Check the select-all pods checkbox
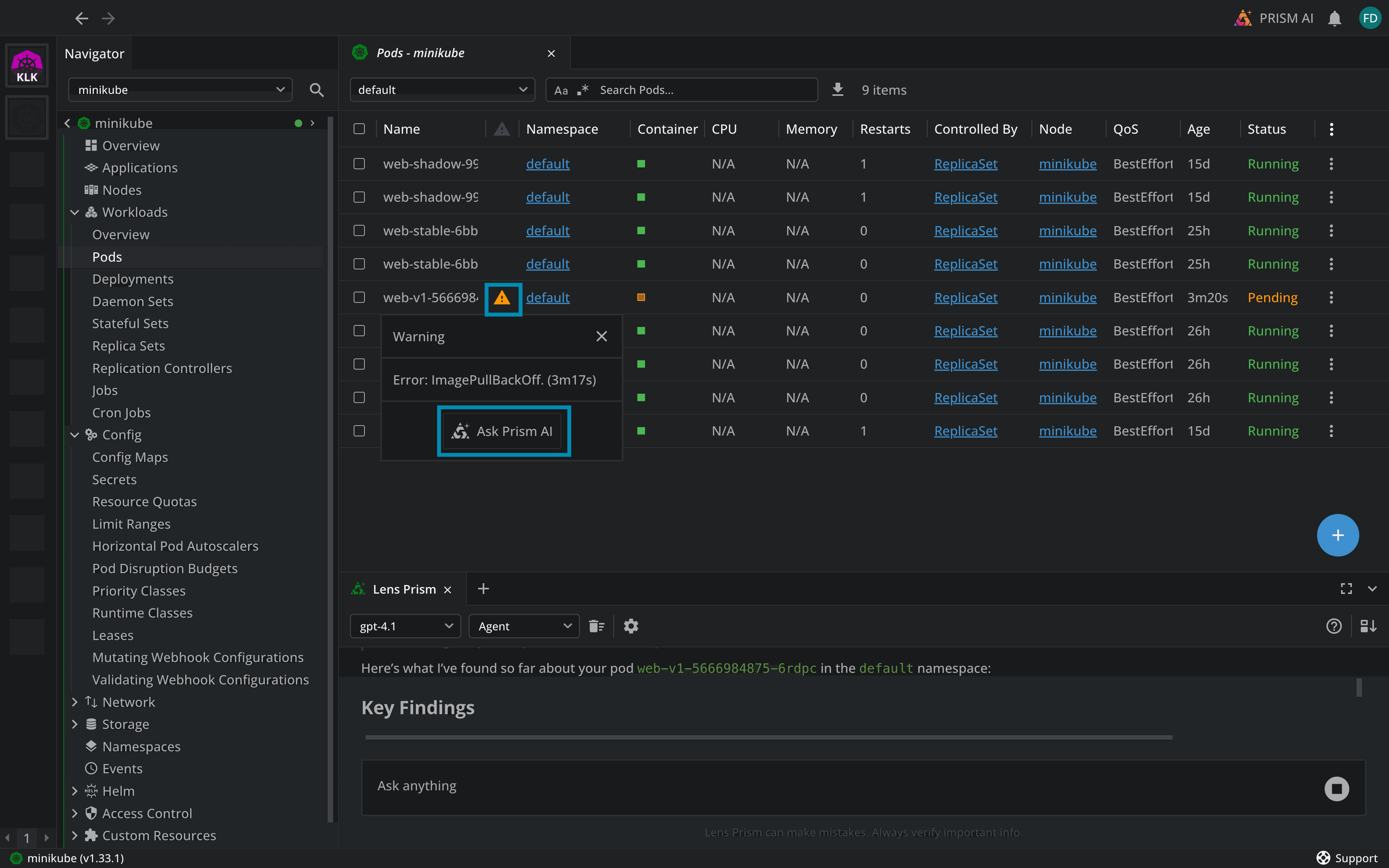 (x=359, y=129)
